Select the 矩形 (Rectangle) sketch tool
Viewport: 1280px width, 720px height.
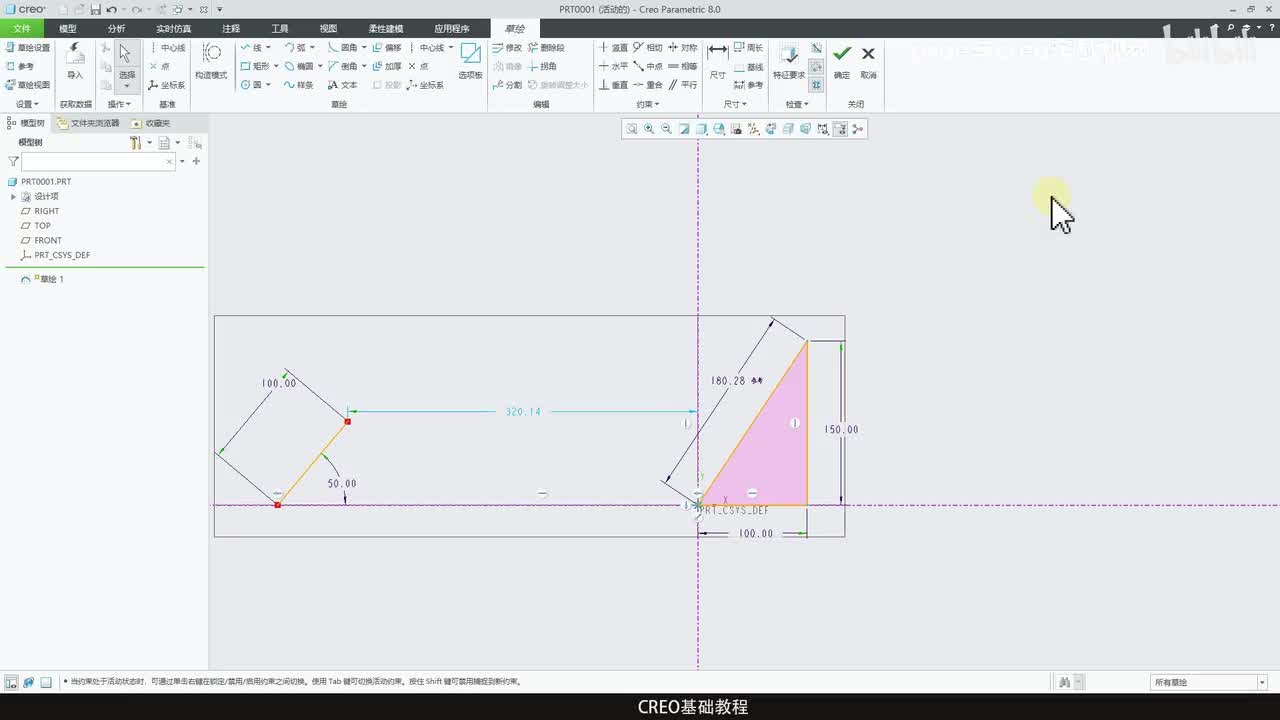point(254,66)
